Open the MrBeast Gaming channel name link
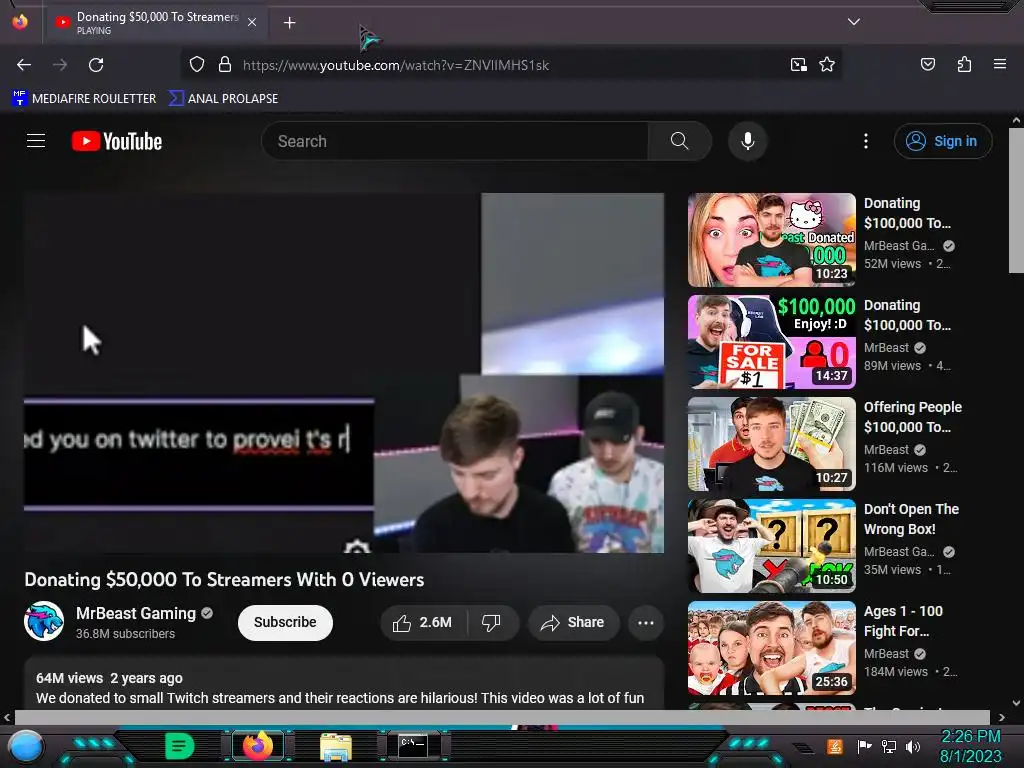 pyautogui.click(x=136, y=613)
